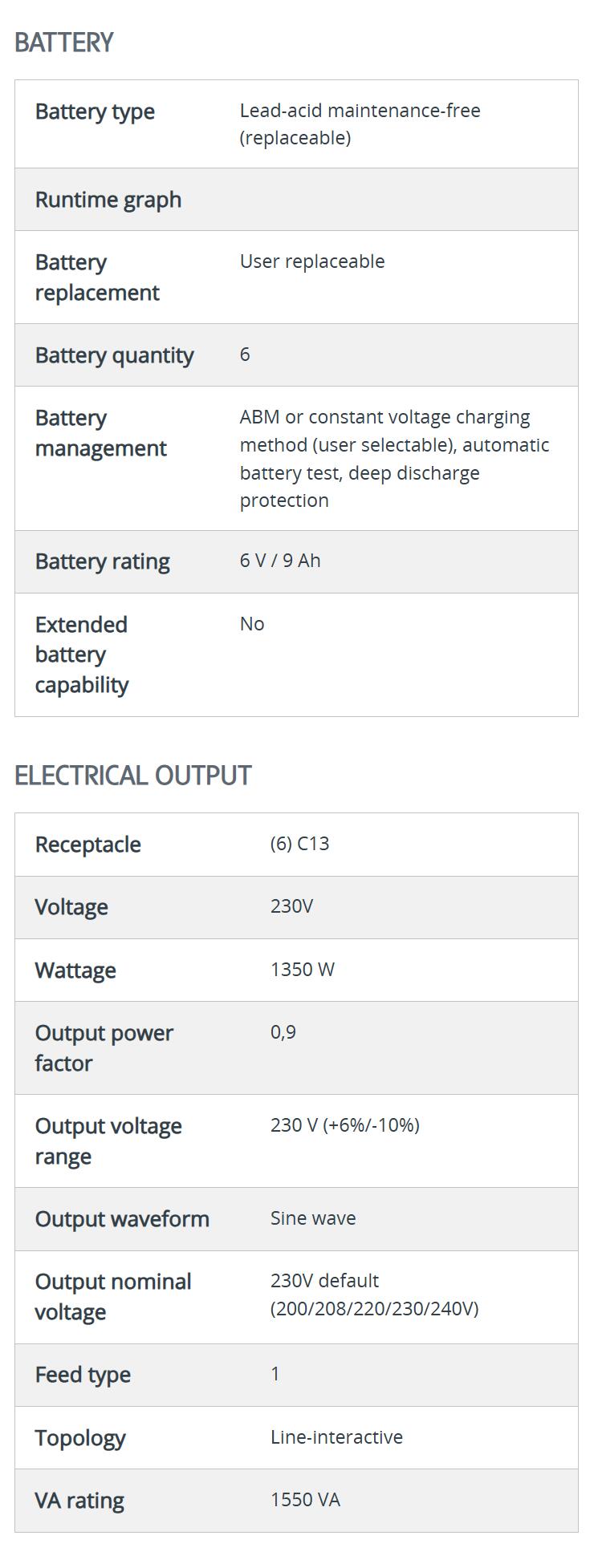Select the 6 V / 9 Ah battery rating value
594x1568 pixels.
coord(280,561)
